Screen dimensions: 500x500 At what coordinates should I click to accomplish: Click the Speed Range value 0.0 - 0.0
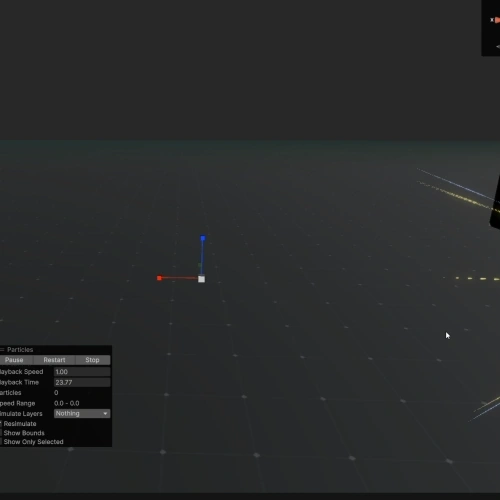tap(67, 403)
